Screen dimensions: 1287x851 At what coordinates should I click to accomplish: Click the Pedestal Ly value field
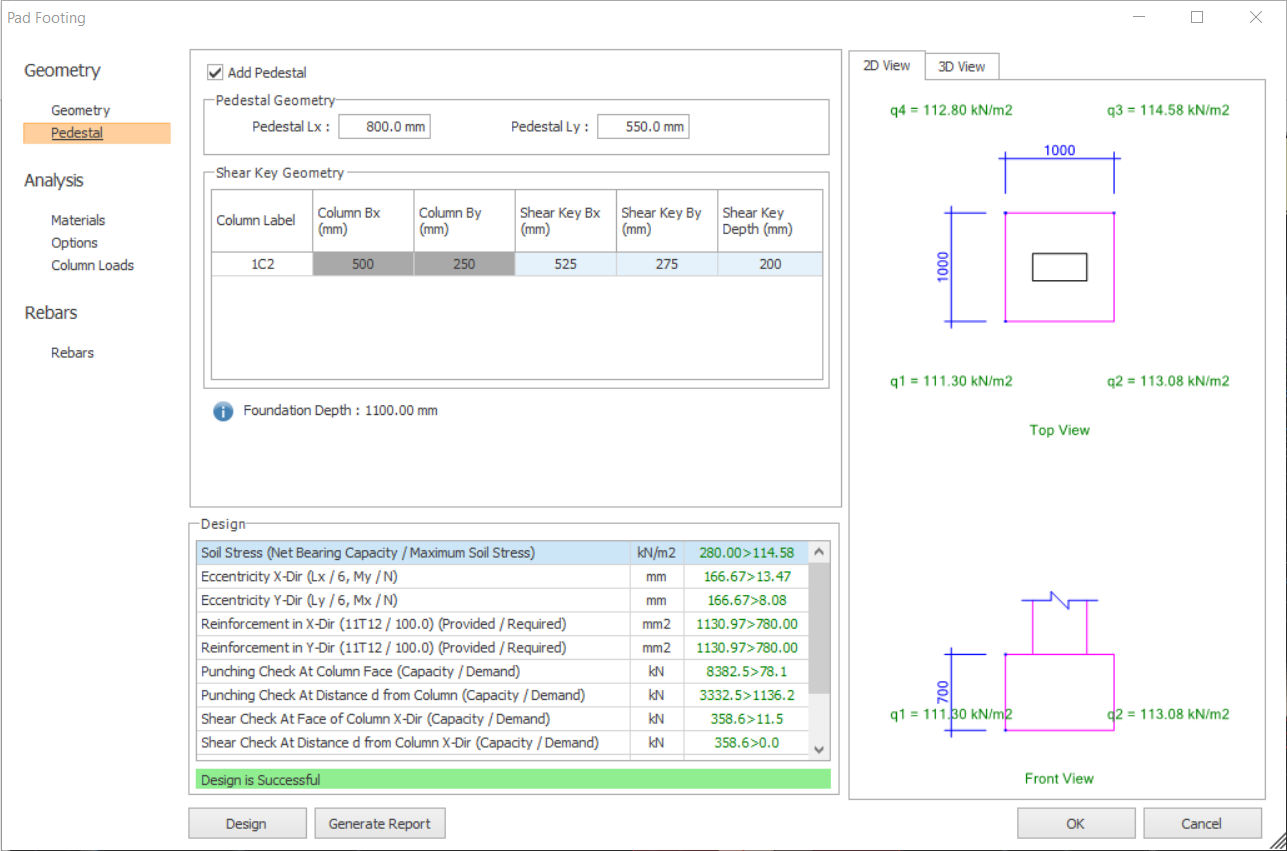click(643, 127)
